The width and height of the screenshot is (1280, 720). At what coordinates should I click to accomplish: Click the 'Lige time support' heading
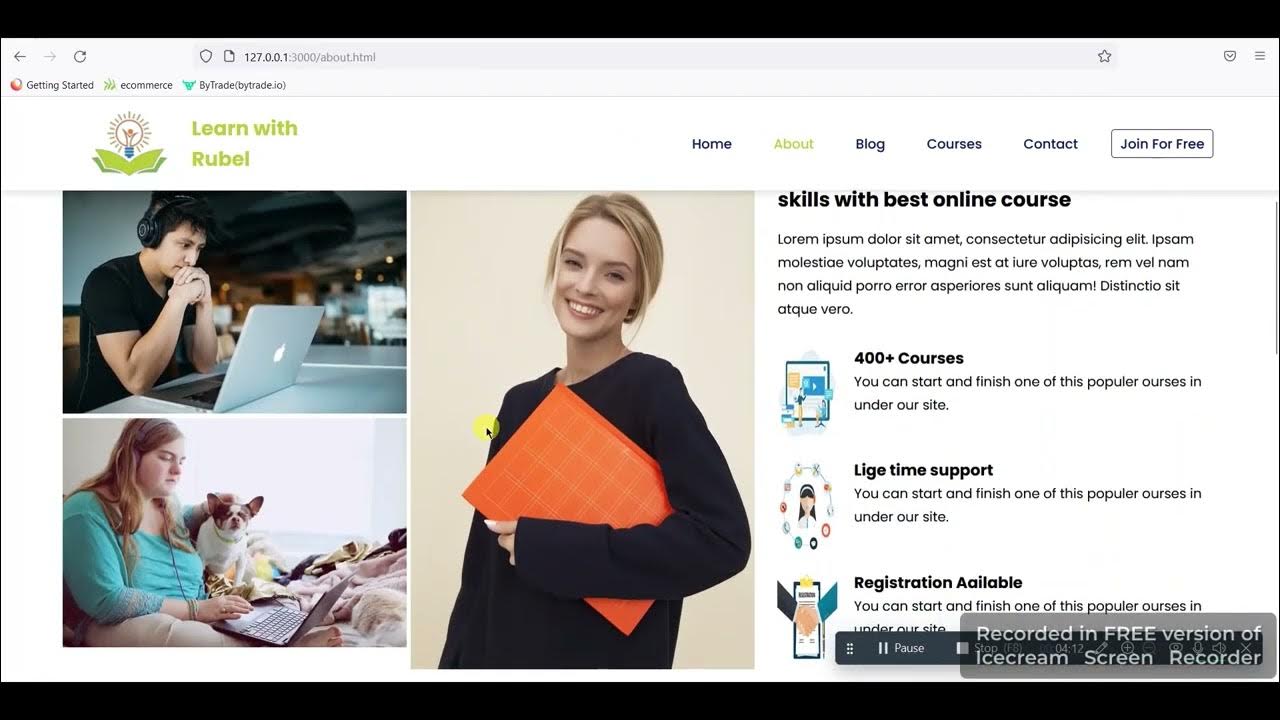coord(923,470)
